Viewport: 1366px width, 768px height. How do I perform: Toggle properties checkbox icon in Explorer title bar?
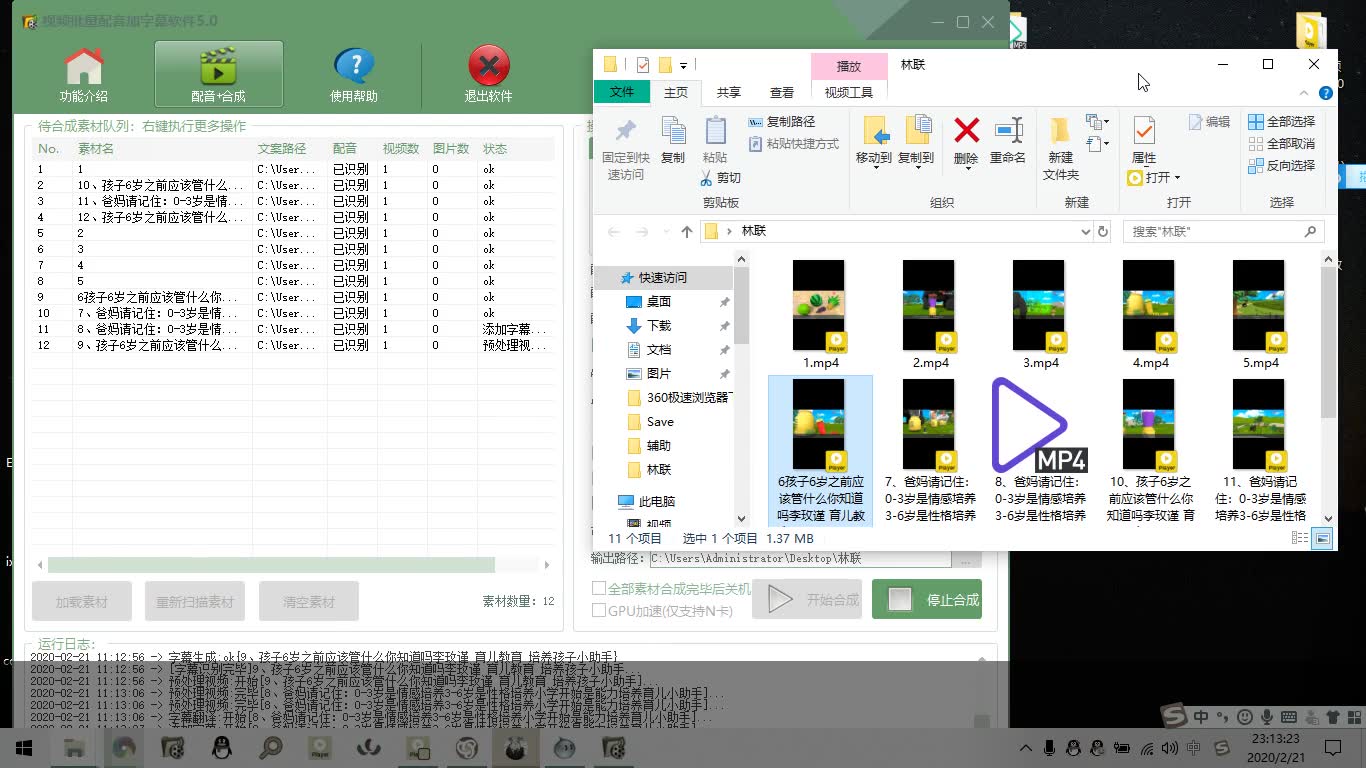point(642,65)
